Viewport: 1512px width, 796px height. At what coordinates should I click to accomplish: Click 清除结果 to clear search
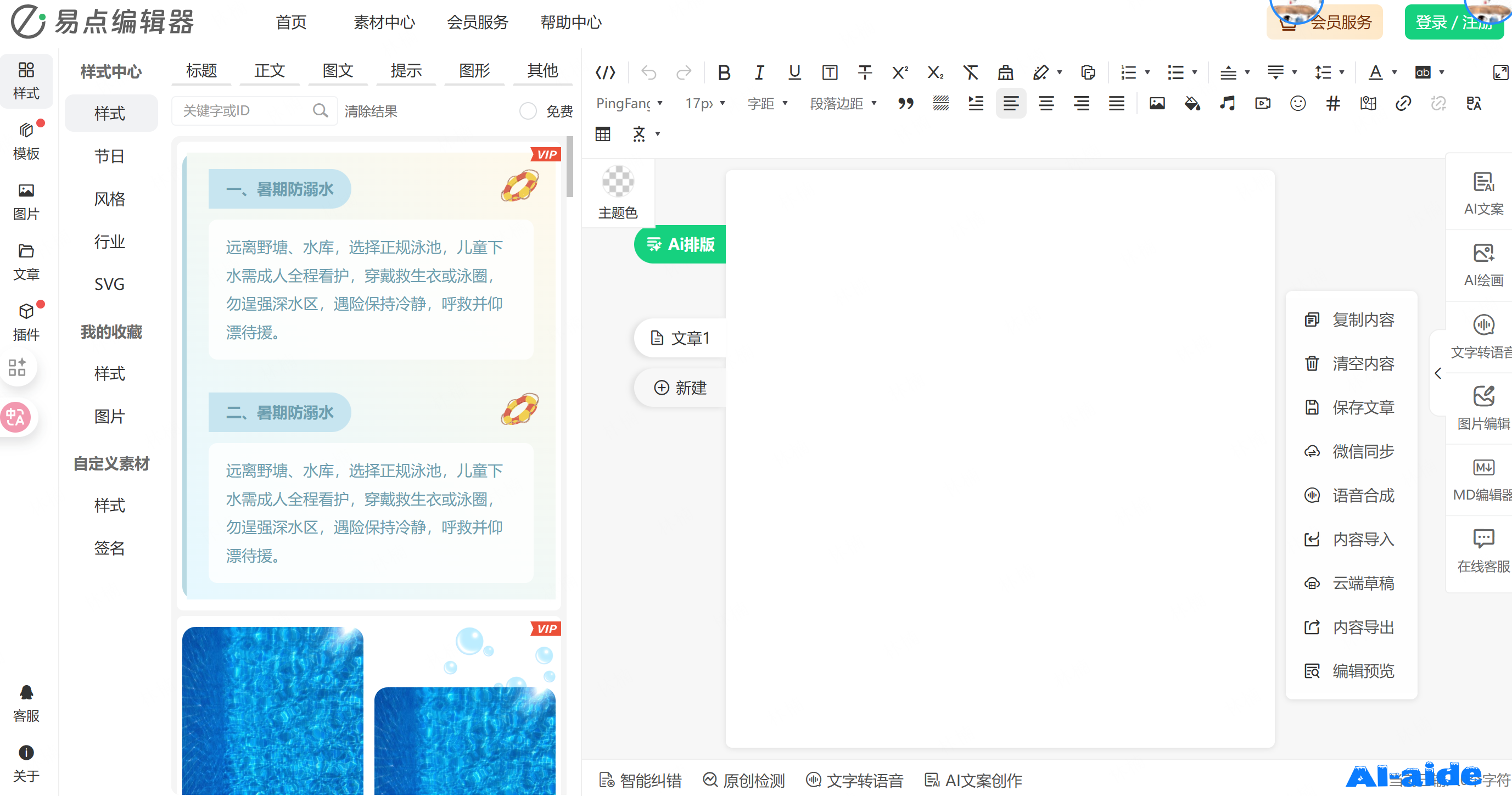coord(371,111)
